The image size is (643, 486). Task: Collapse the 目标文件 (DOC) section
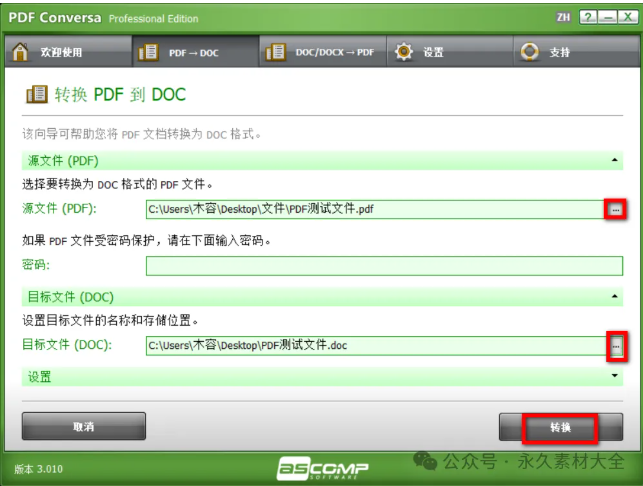click(x=615, y=296)
